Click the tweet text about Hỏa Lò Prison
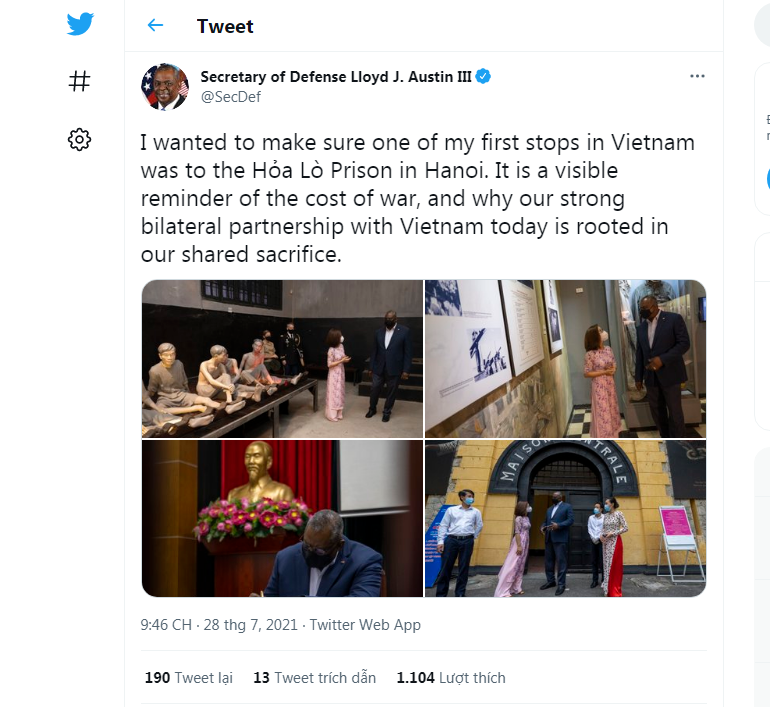Viewport: 770px width, 707px height. (x=417, y=199)
